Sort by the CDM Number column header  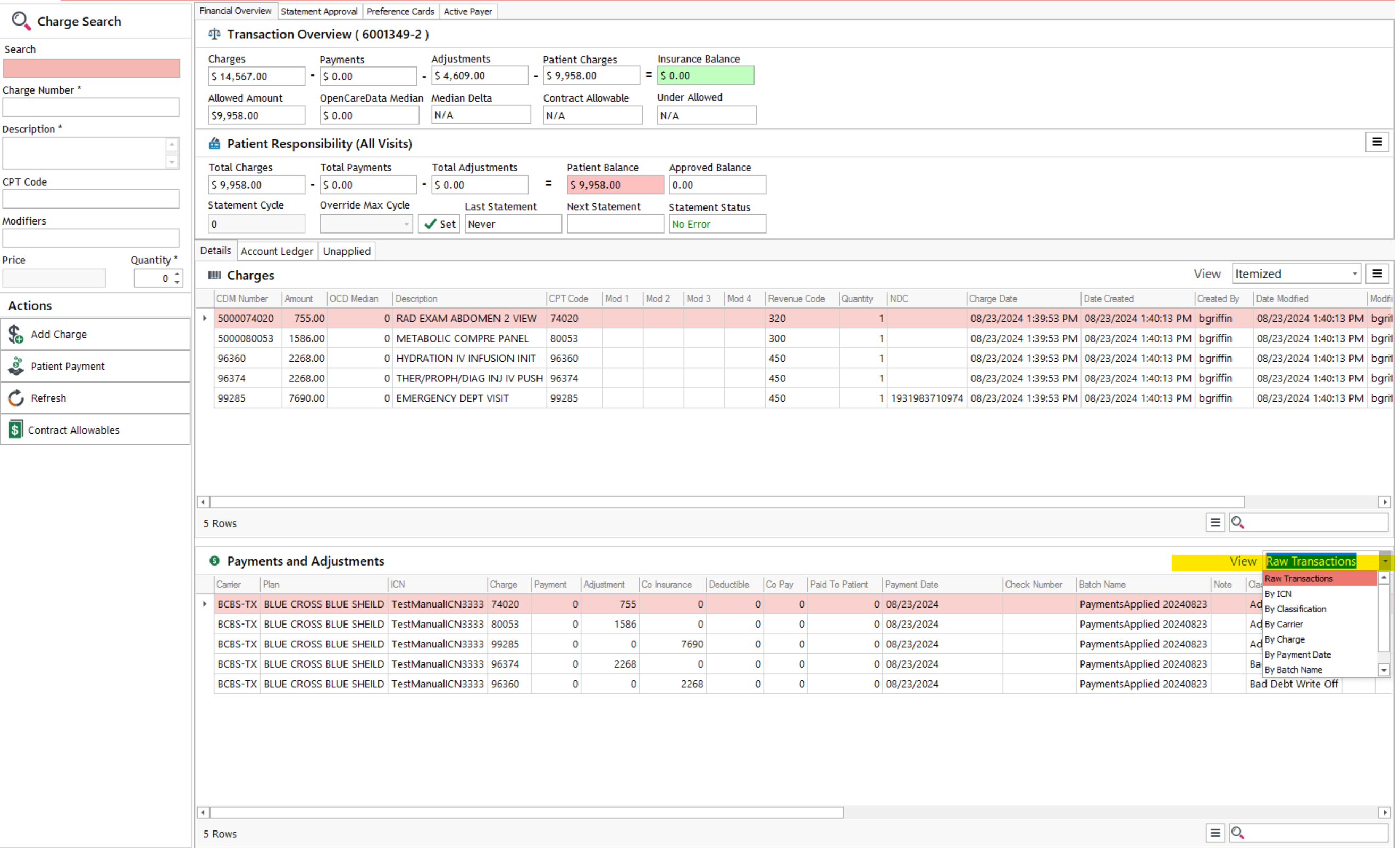tap(248, 300)
